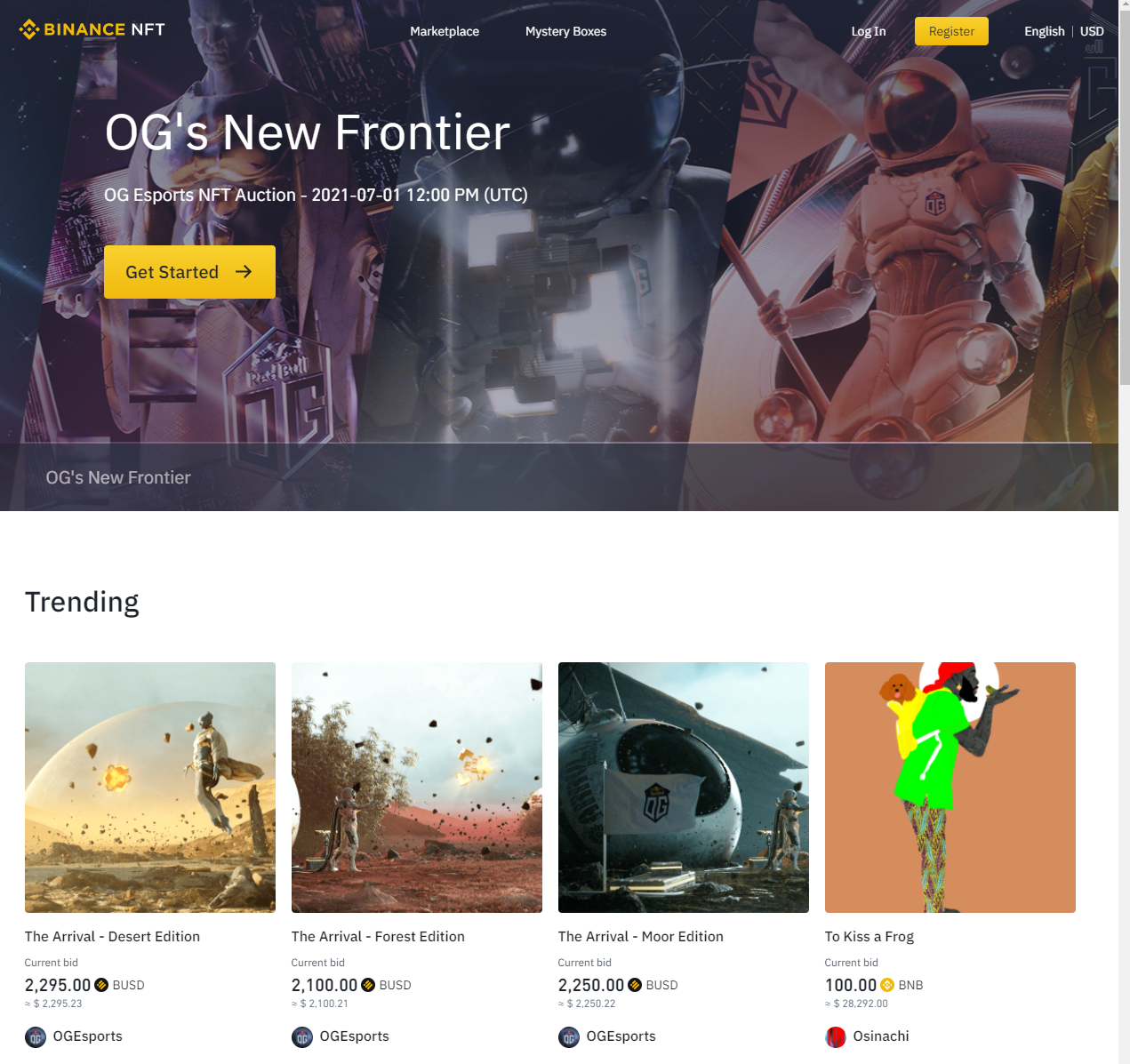Open the English language selector
The image size is (1130, 1064).
(1044, 31)
